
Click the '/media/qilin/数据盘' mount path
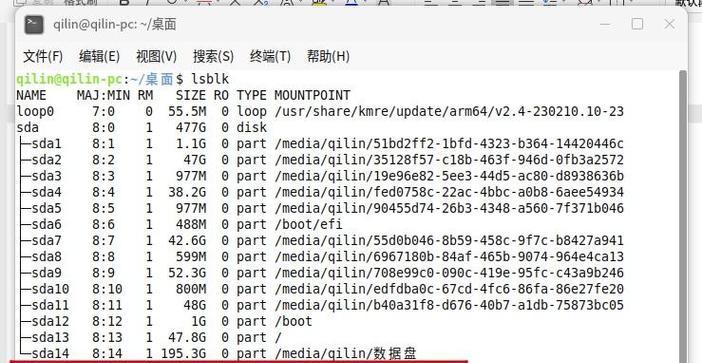pyautogui.click(x=346, y=353)
